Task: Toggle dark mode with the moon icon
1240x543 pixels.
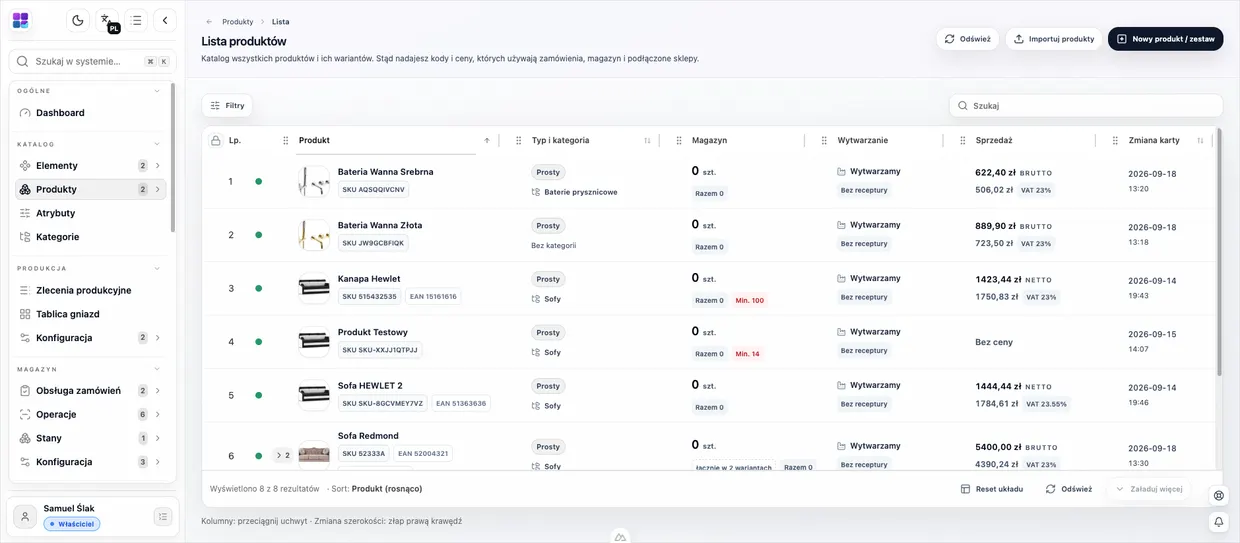Action: click(78, 20)
